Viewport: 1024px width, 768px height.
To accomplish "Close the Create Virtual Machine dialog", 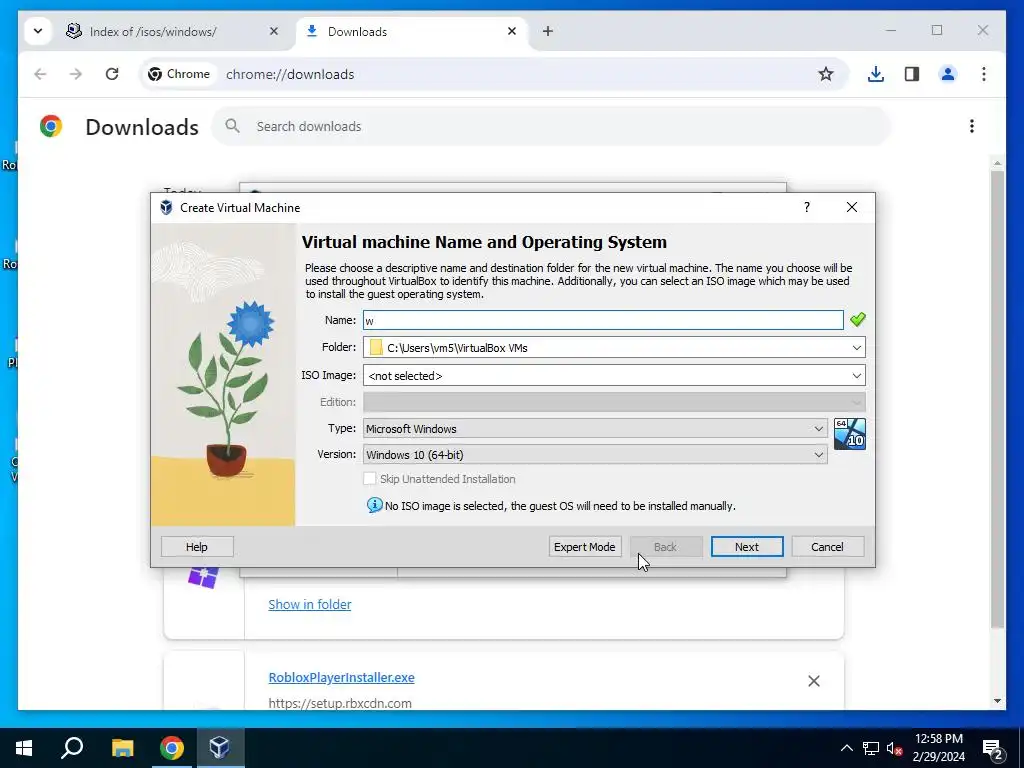I will pyautogui.click(x=852, y=207).
